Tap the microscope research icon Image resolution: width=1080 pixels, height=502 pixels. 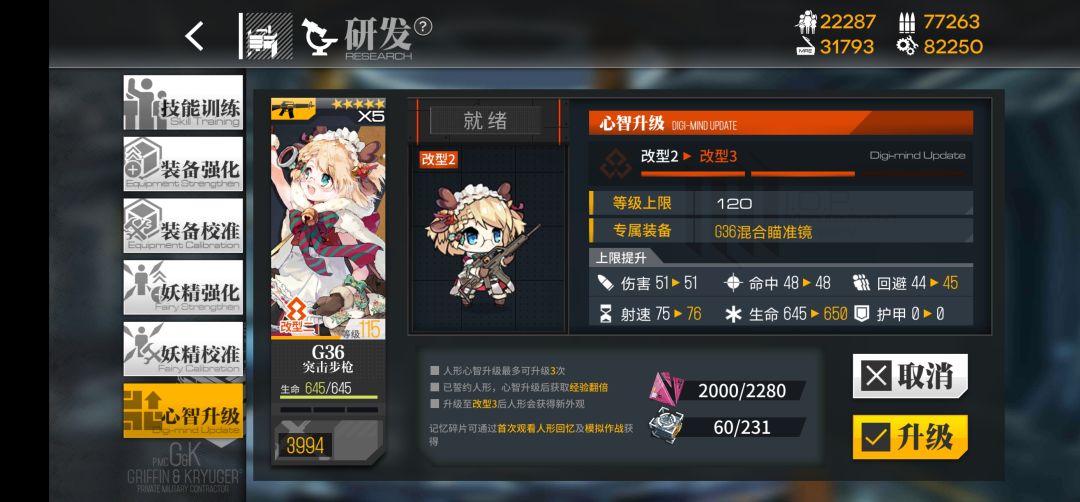click(319, 36)
